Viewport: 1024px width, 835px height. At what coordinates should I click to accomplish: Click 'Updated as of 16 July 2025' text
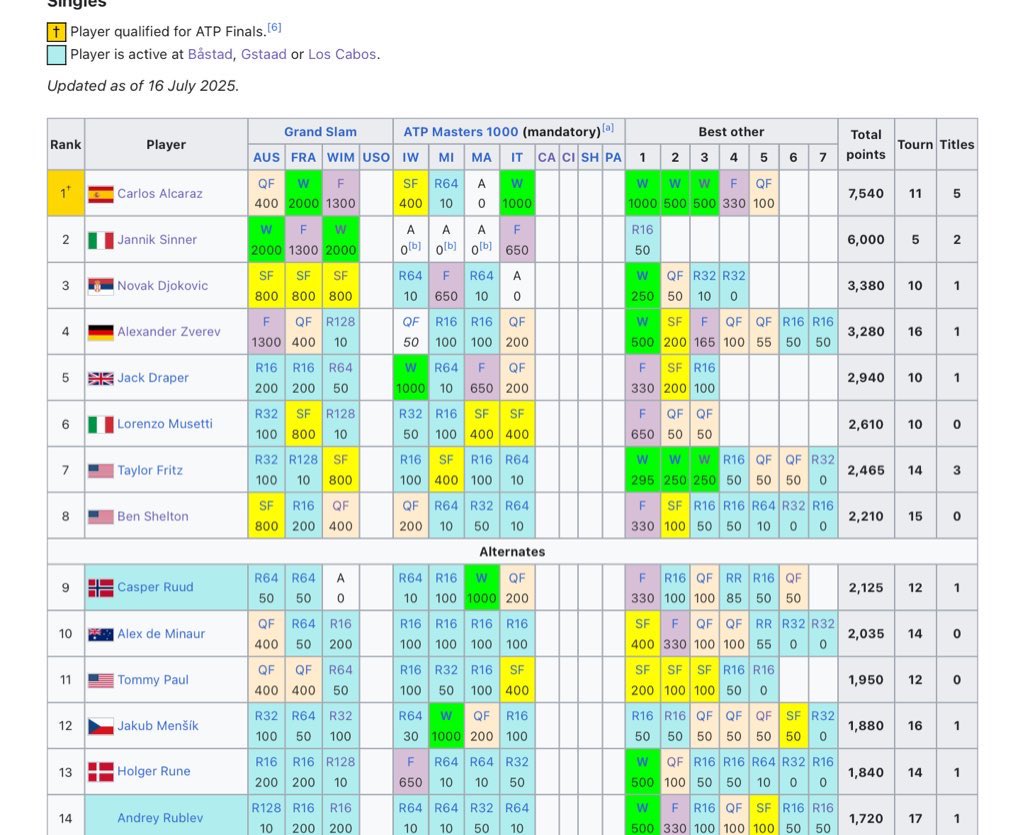pos(143,86)
